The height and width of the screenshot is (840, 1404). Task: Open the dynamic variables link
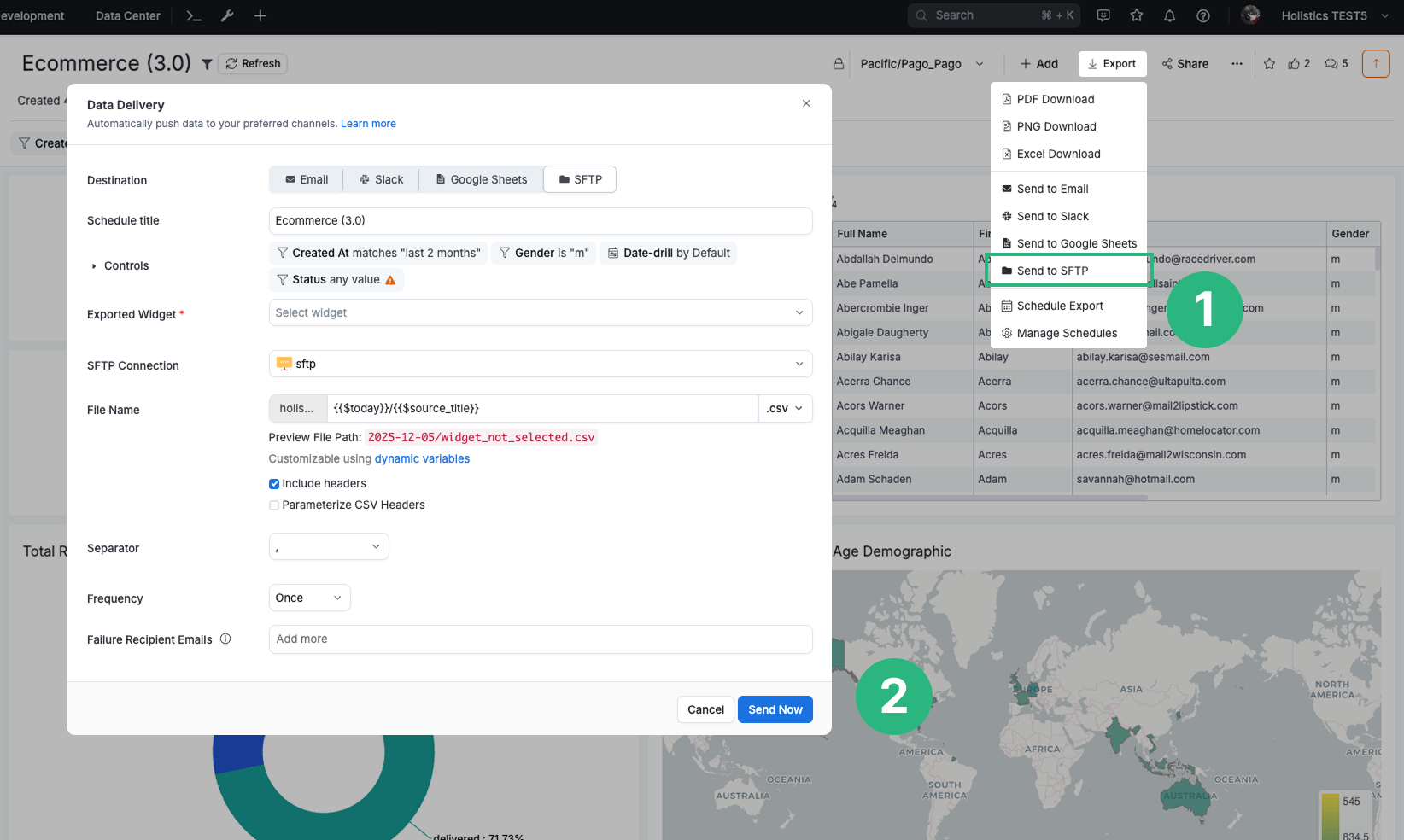422,459
